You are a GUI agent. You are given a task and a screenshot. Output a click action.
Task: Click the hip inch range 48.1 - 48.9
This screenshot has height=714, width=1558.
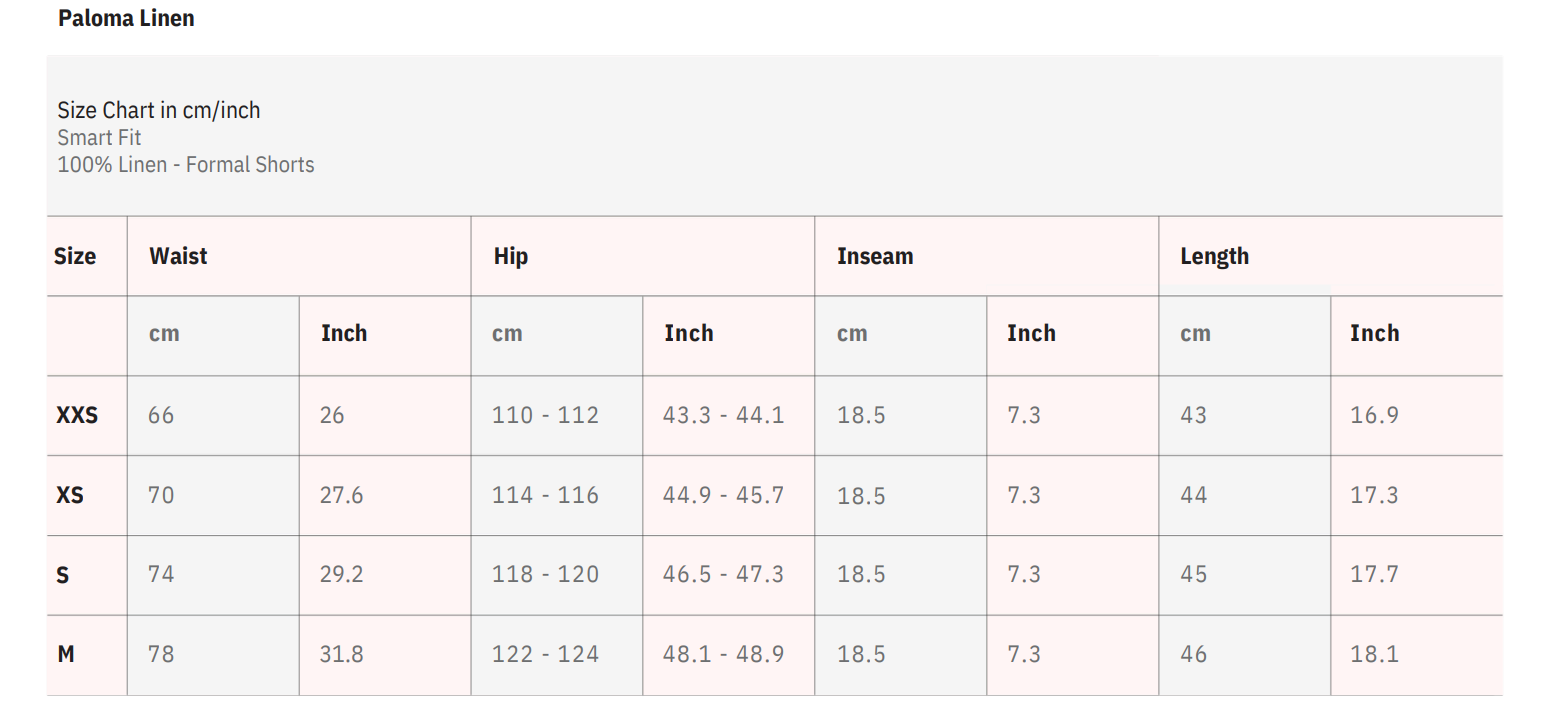coord(723,655)
